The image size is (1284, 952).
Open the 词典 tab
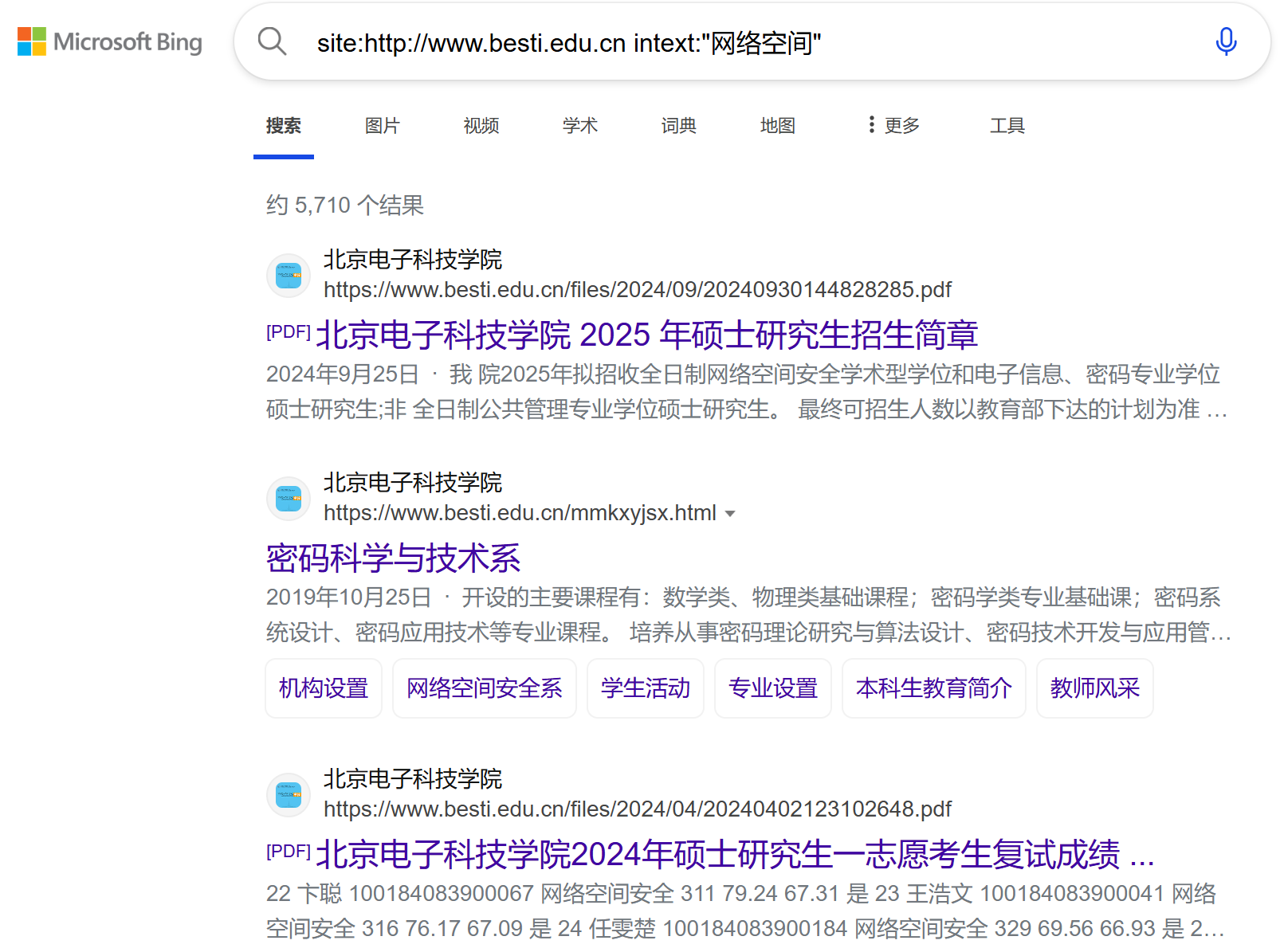tap(679, 125)
